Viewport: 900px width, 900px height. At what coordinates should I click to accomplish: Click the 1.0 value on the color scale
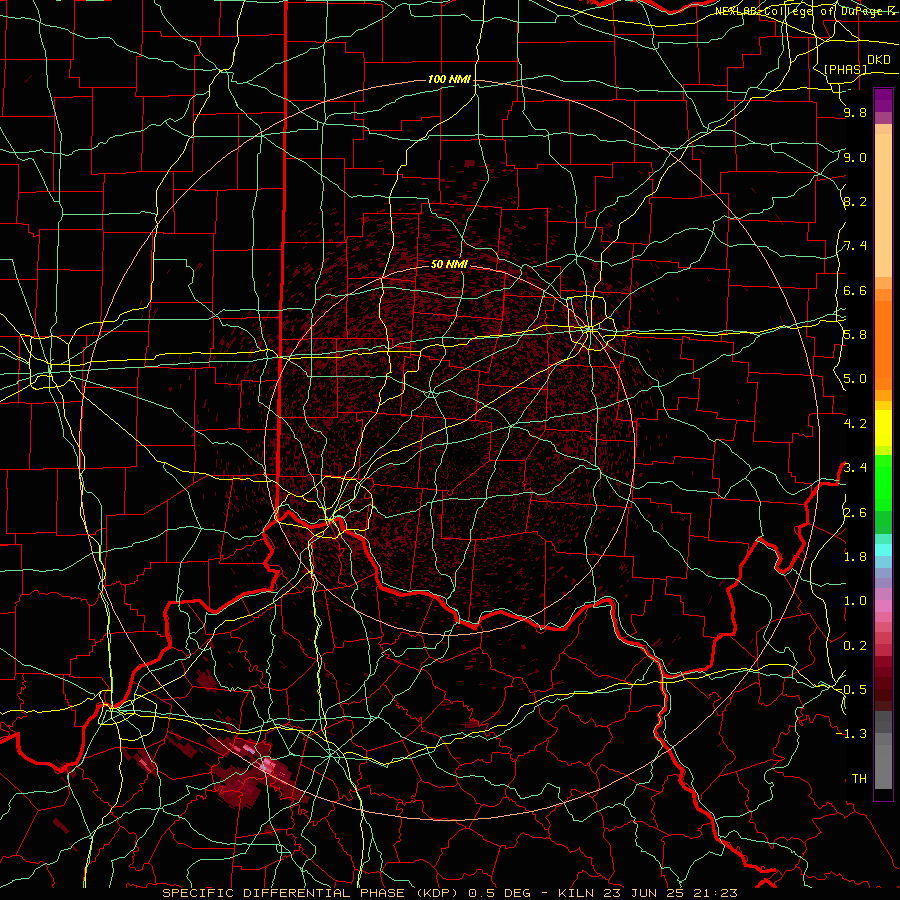coord(855,601)
